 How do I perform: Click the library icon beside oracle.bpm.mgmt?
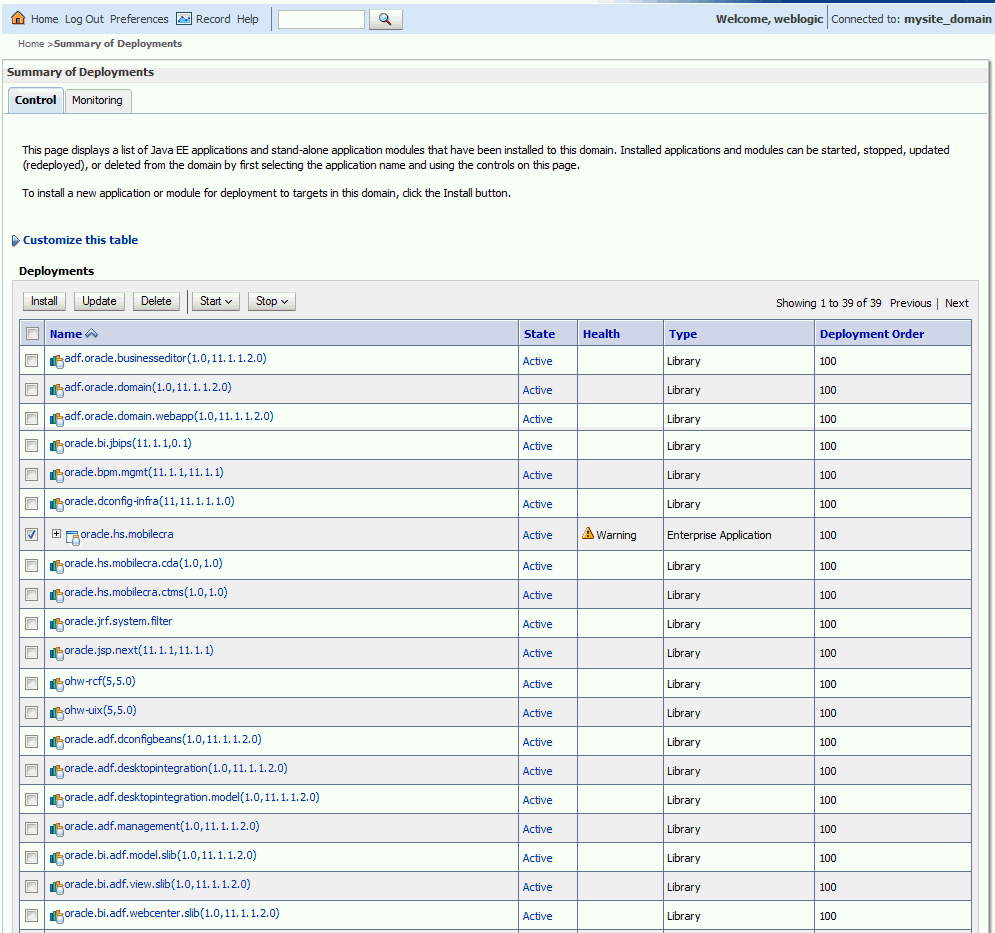(56, 476)
